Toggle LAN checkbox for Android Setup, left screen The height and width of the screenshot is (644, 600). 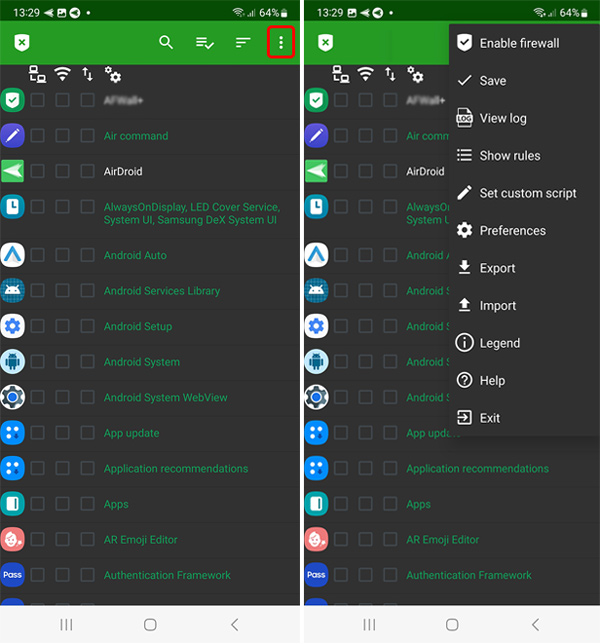pyautogui.click(x=38, y=326)
